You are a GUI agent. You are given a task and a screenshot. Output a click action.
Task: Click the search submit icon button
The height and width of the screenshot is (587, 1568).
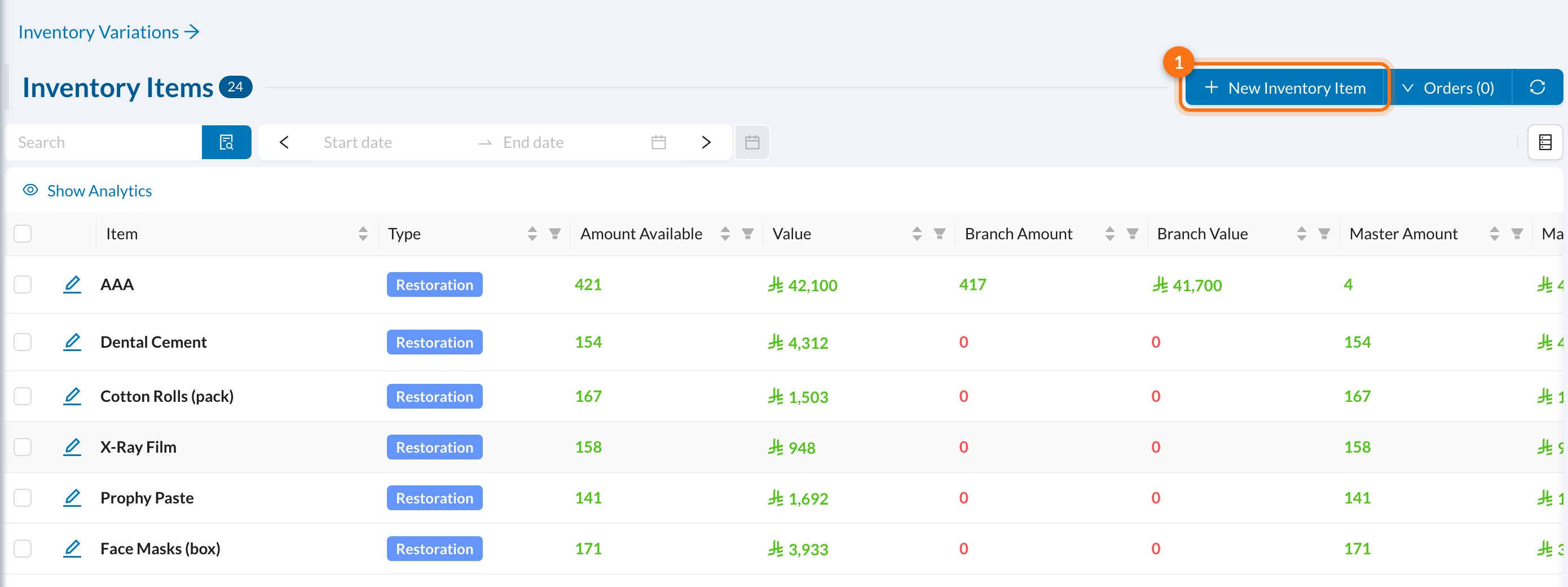tap(226, 142)
